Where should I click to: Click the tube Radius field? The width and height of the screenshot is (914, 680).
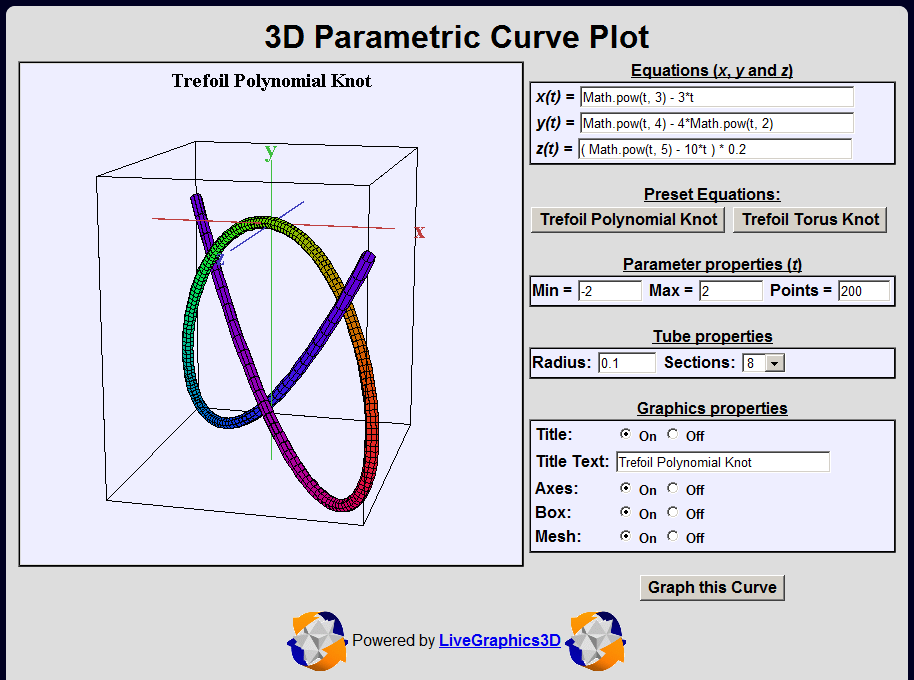tap(627, 363)
